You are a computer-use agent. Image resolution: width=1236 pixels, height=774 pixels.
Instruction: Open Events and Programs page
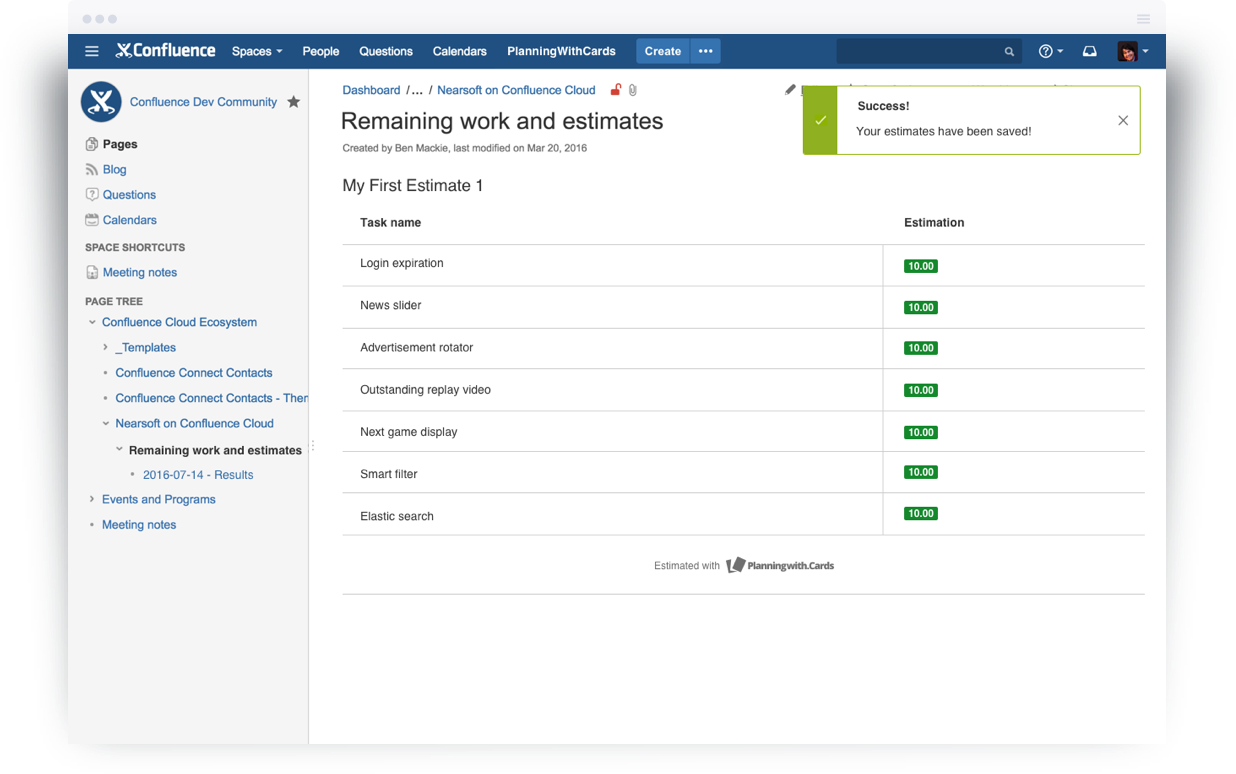(158, 499)
